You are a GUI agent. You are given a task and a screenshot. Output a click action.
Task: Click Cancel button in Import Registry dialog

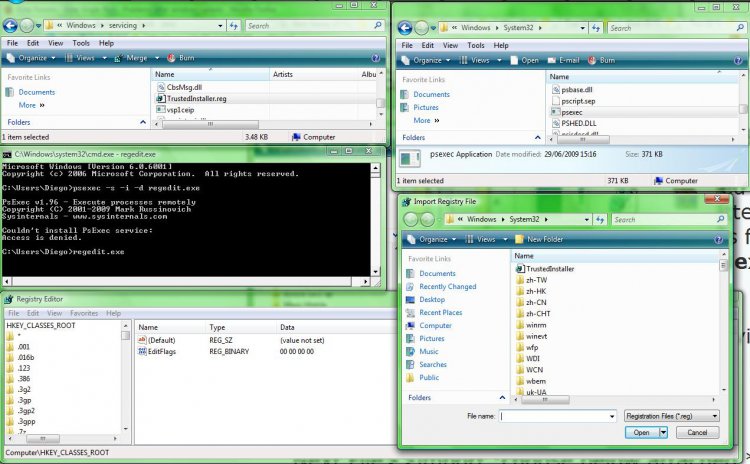click(697, 432)
